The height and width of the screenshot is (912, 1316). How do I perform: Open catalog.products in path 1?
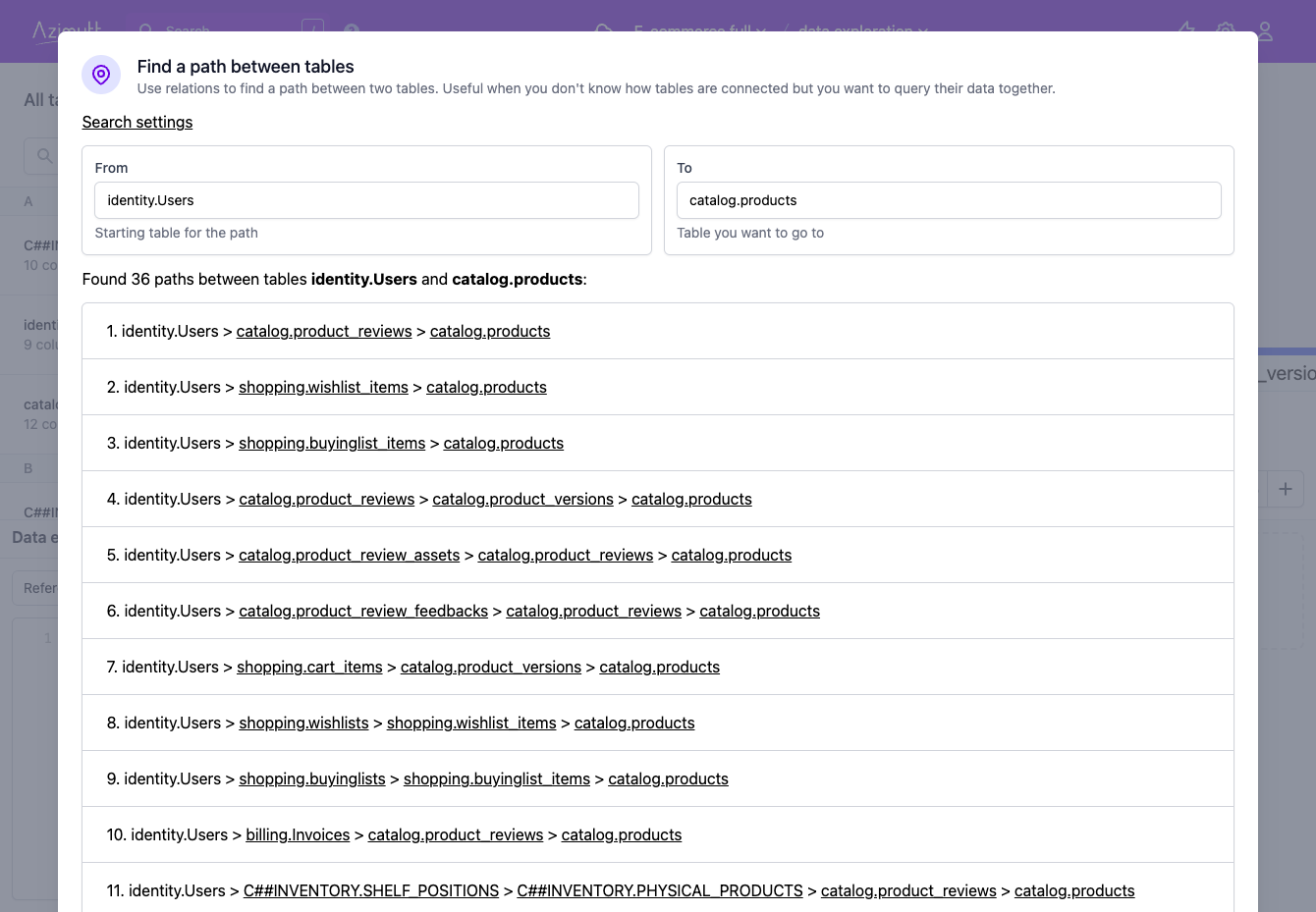(x=490, y=331)
